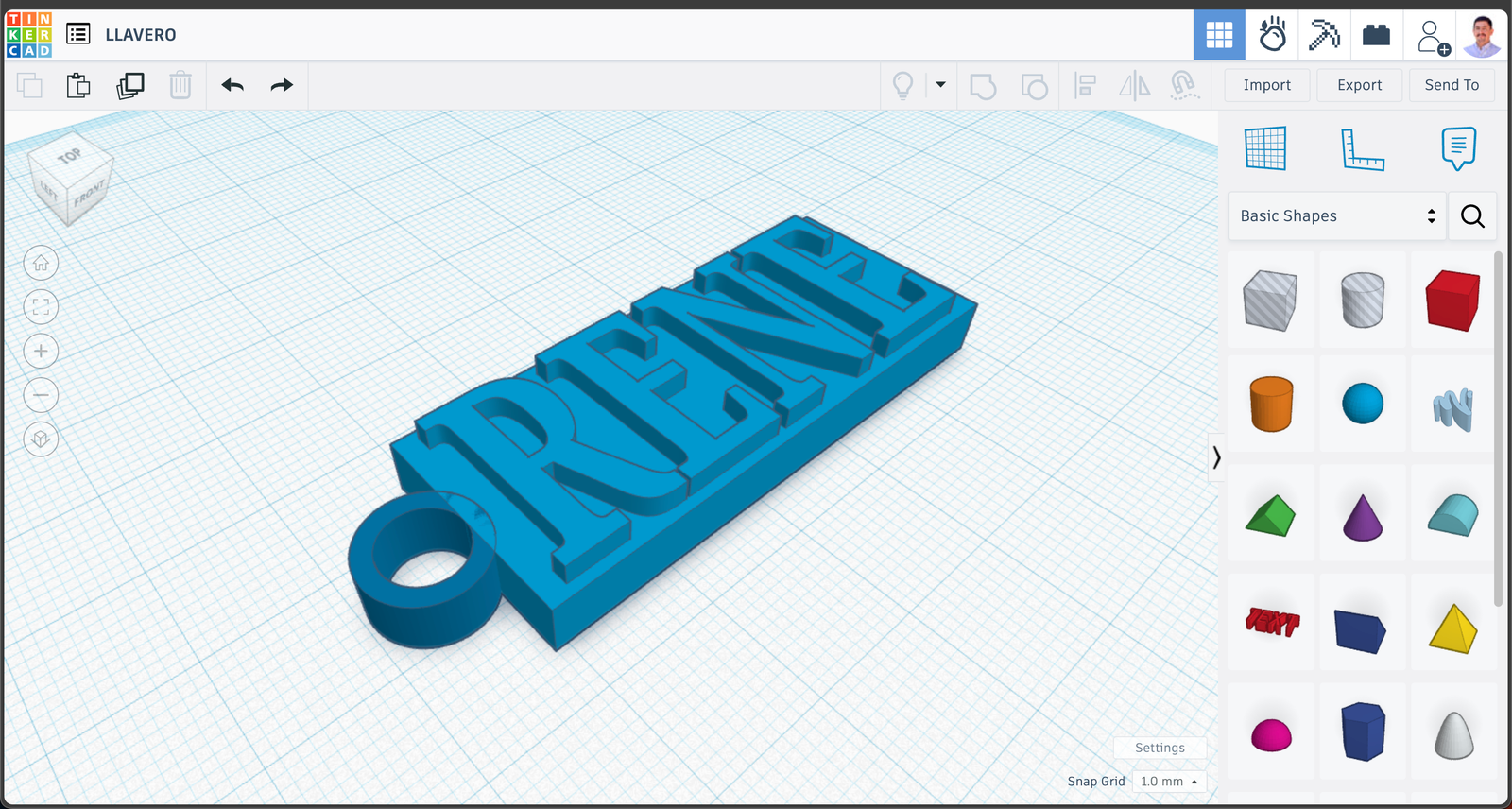Pick the gray Paraboloid shape

pyautogui.click(x=1453, y=735)
